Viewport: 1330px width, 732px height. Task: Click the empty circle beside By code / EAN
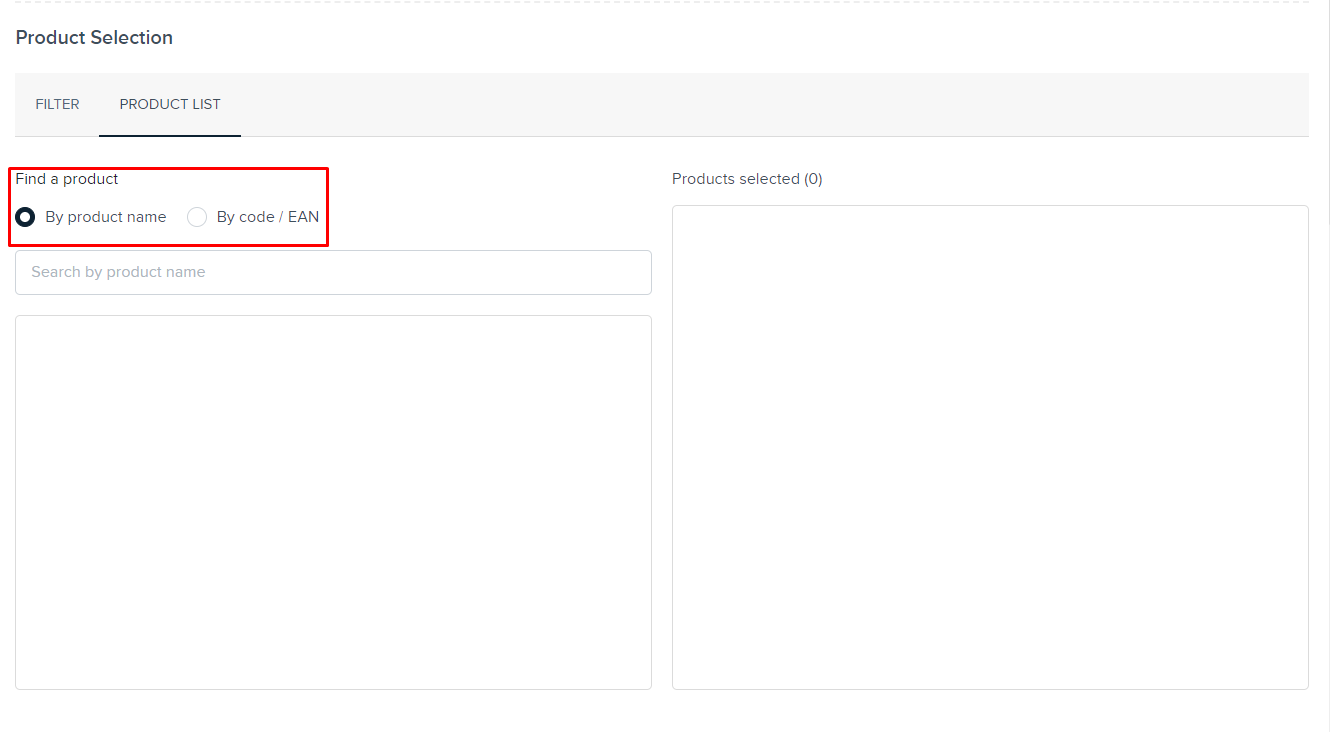[197, 217]
